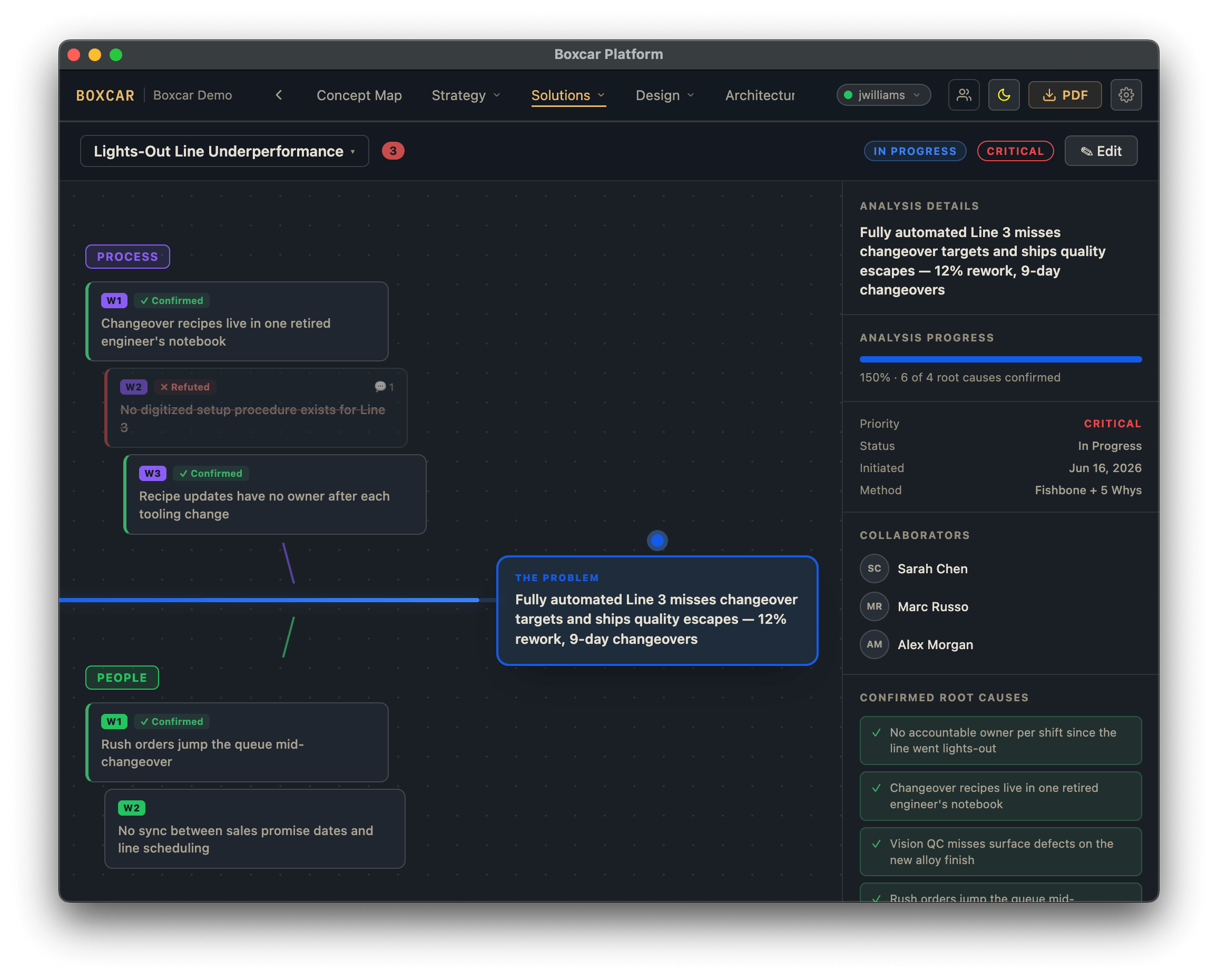Select the PROCESS category label
The image size is (1218, 980).
pyautogui.click(x=127, y=257)
